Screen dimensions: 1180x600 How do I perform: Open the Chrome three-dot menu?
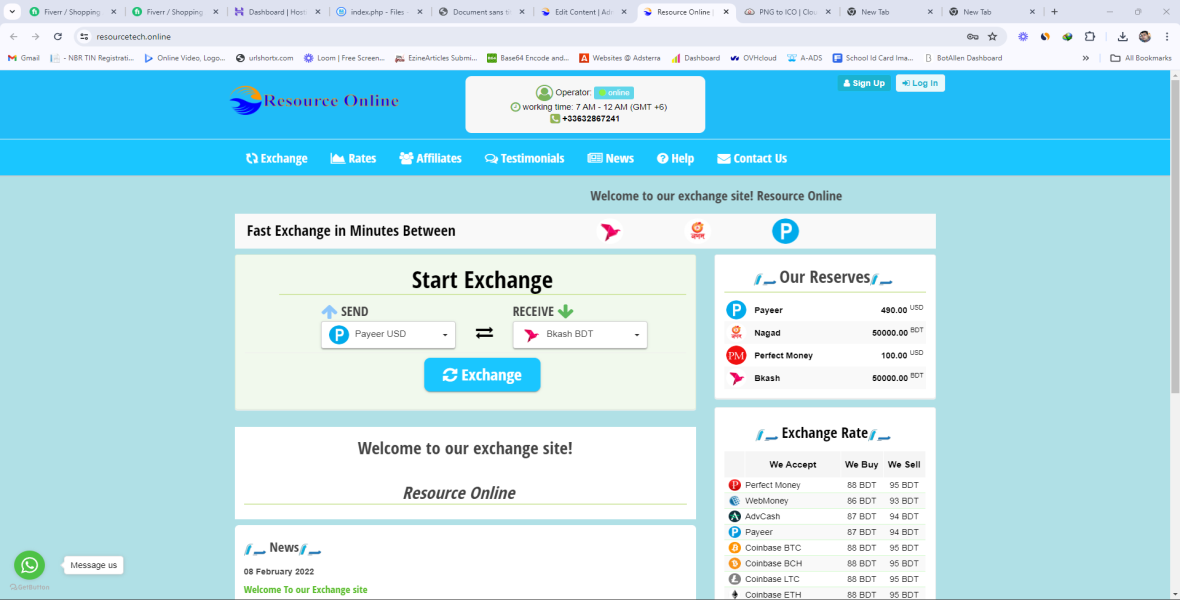pos(1166,36)
